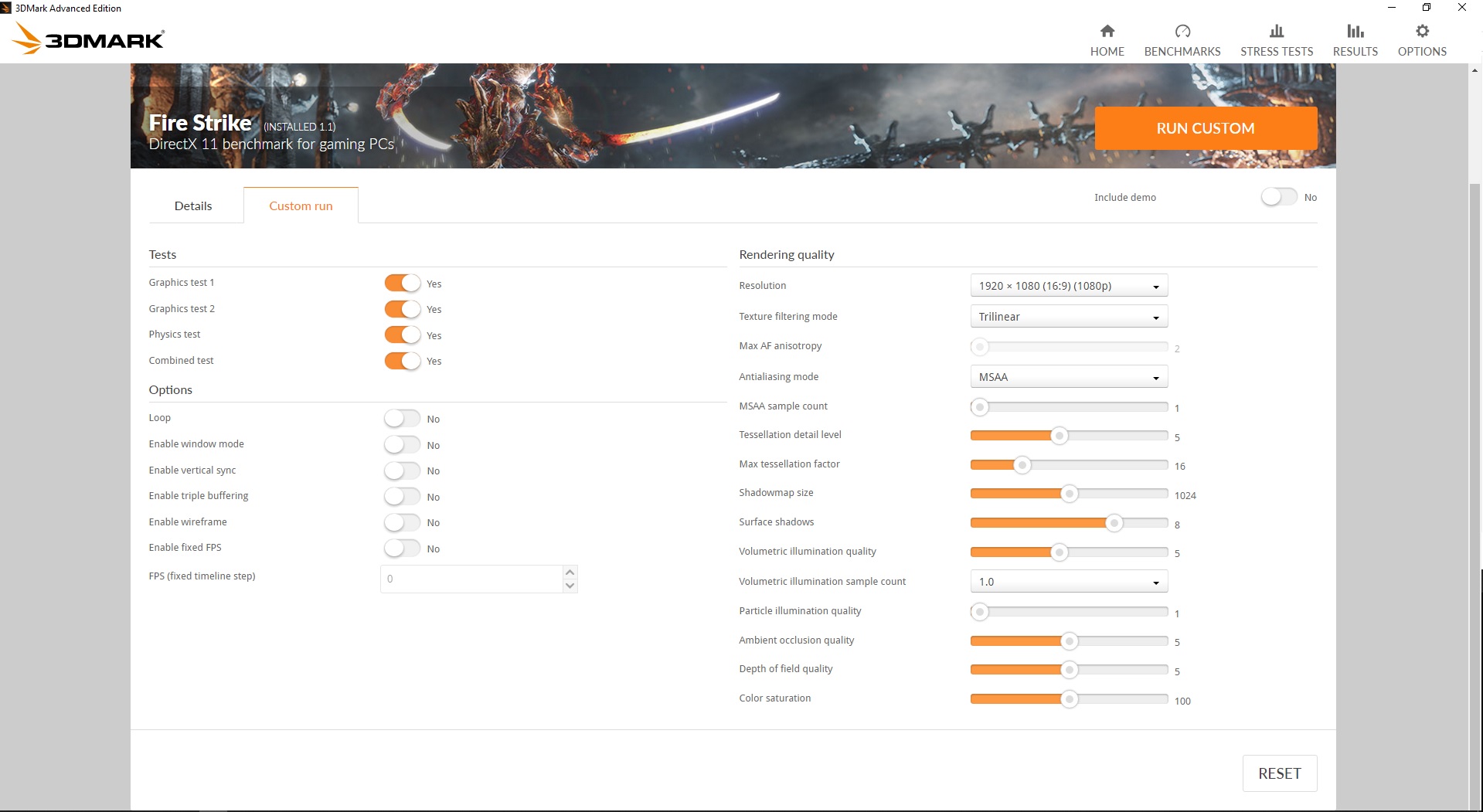Screen dimensions: 1483x812
Task: Adjust Volumetric illumination quality slider
Action: click(1069, 552)
